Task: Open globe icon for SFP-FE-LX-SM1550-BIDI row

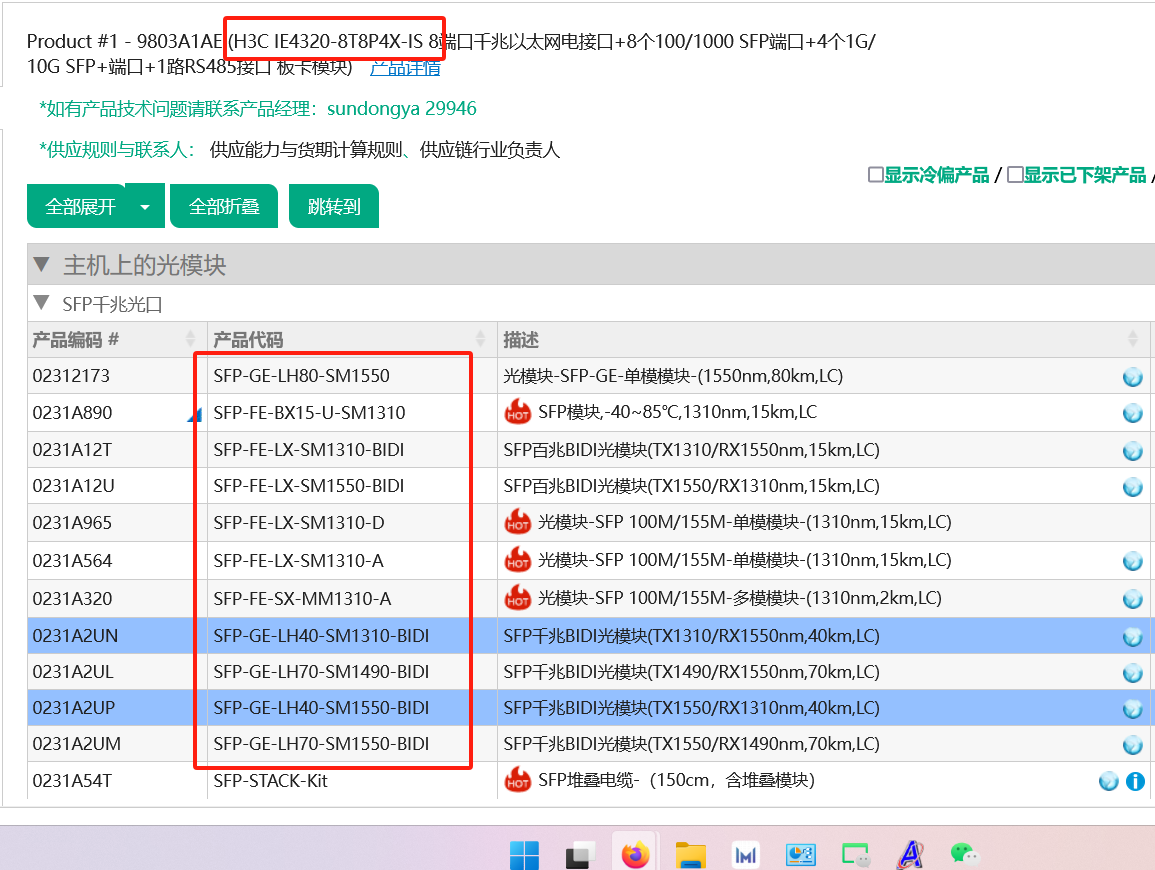Action: click(1132, 487)
